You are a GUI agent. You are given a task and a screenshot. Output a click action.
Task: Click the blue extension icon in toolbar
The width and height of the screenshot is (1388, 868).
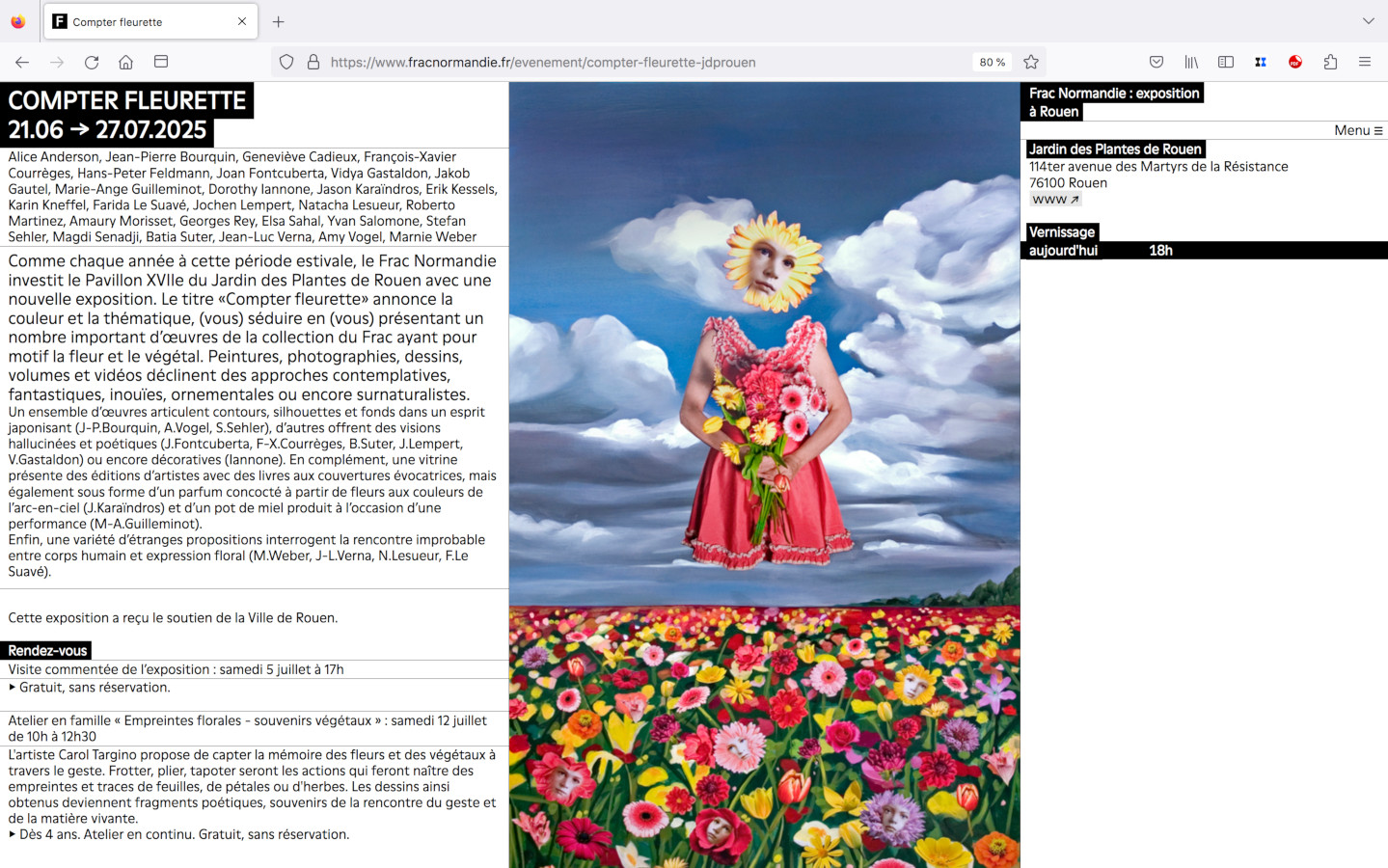coord(1261,62)
